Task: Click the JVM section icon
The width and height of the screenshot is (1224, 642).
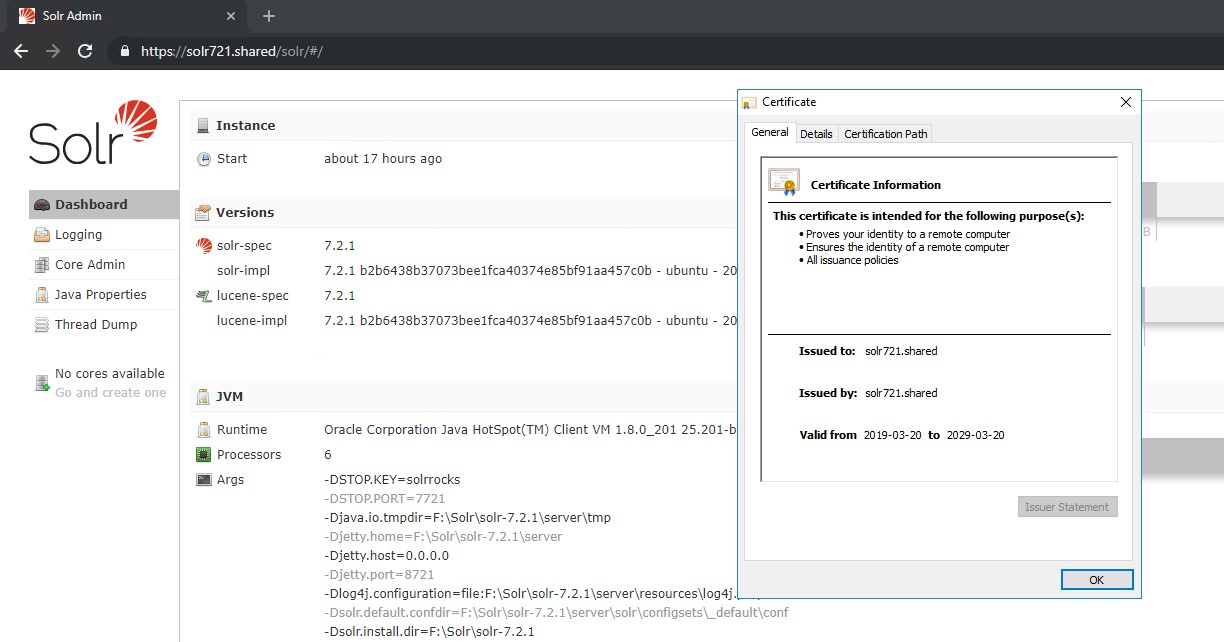Action: pos(204,397)
